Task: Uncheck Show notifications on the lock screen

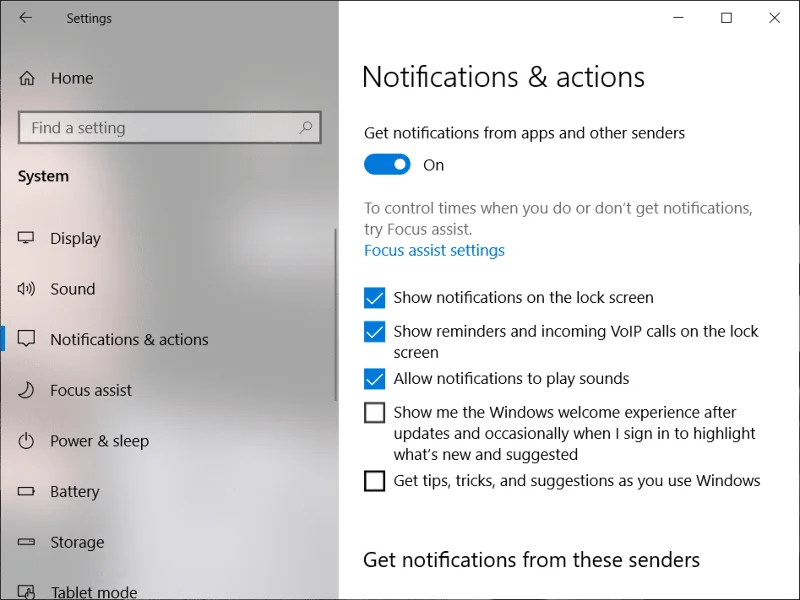Action: (x=374, y=298)
